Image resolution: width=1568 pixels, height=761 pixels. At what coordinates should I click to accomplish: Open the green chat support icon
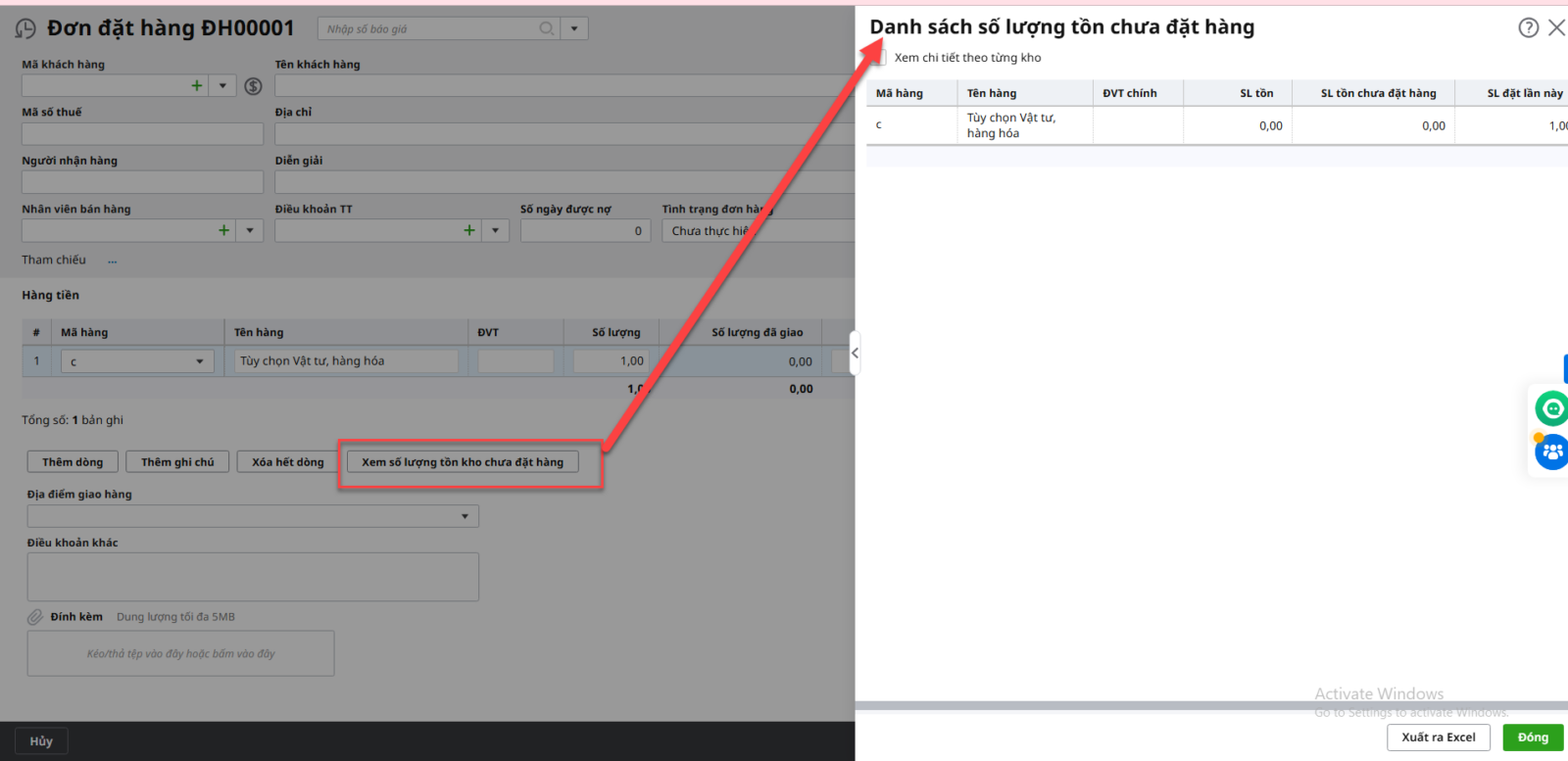coord(1551,407)
